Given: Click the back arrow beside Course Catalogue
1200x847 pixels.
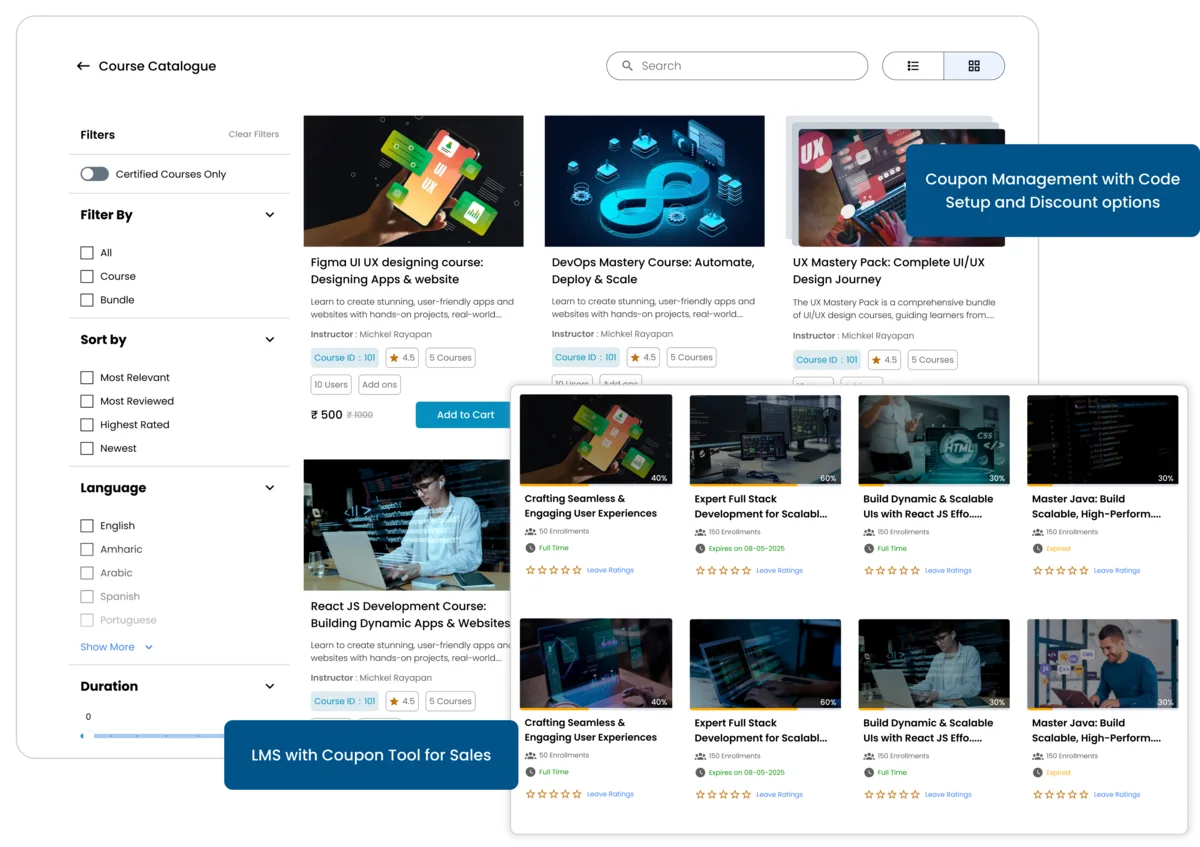Looking at the screenshot, I should [x=83, y=66].
